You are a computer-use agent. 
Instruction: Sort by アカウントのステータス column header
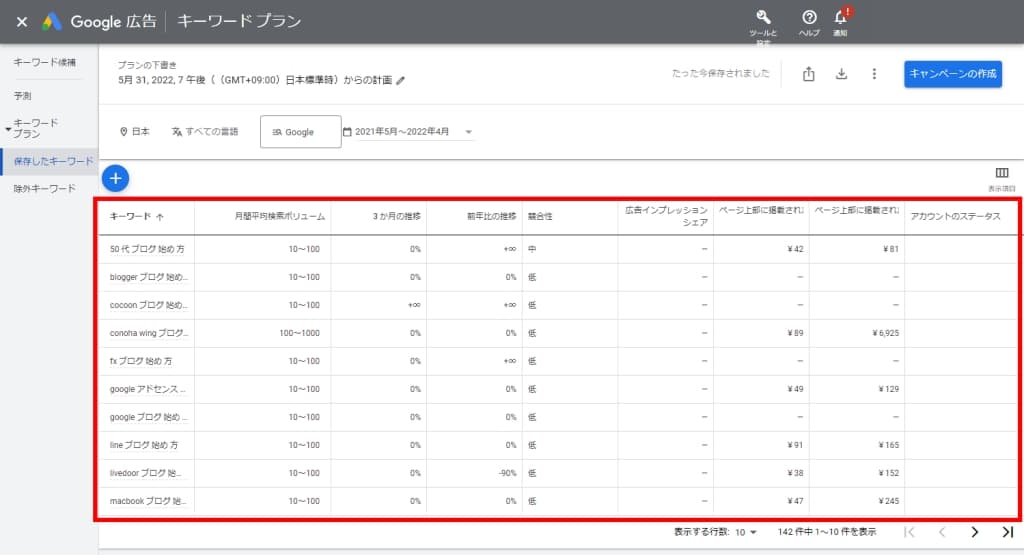click(955, 216)
